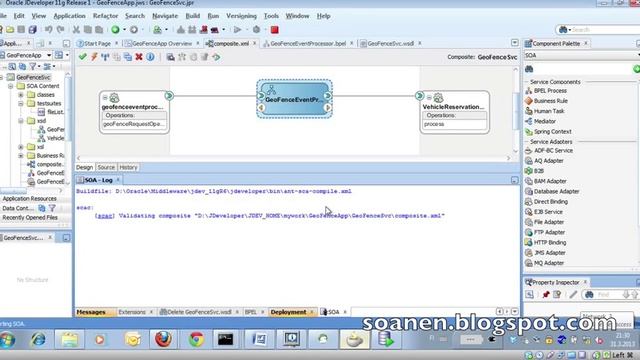Click the Save All icon in main toolbar
This screenshot has width=640, height=360.
point(33,29)
